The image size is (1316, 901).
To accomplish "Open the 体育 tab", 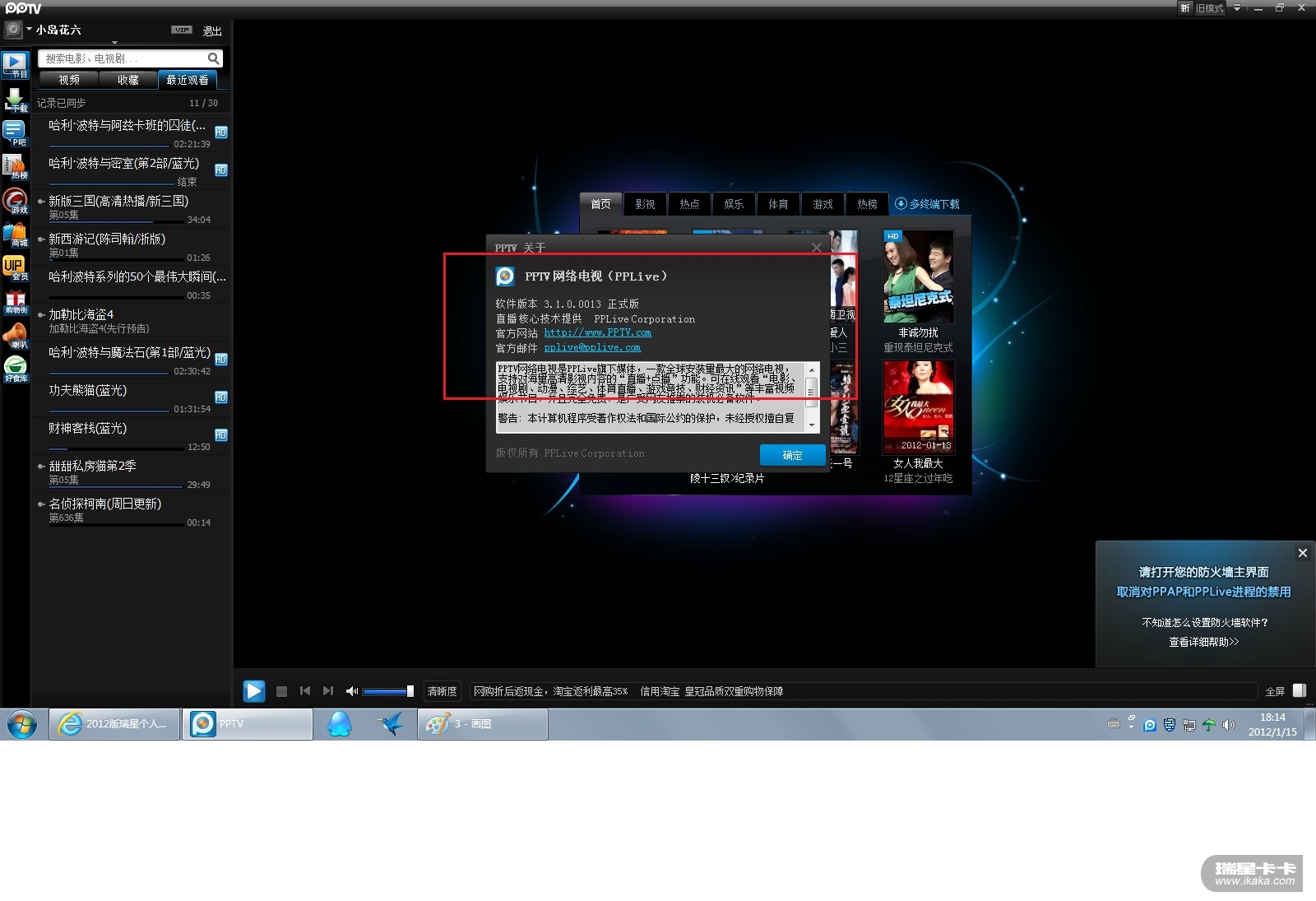I will 778,204.
